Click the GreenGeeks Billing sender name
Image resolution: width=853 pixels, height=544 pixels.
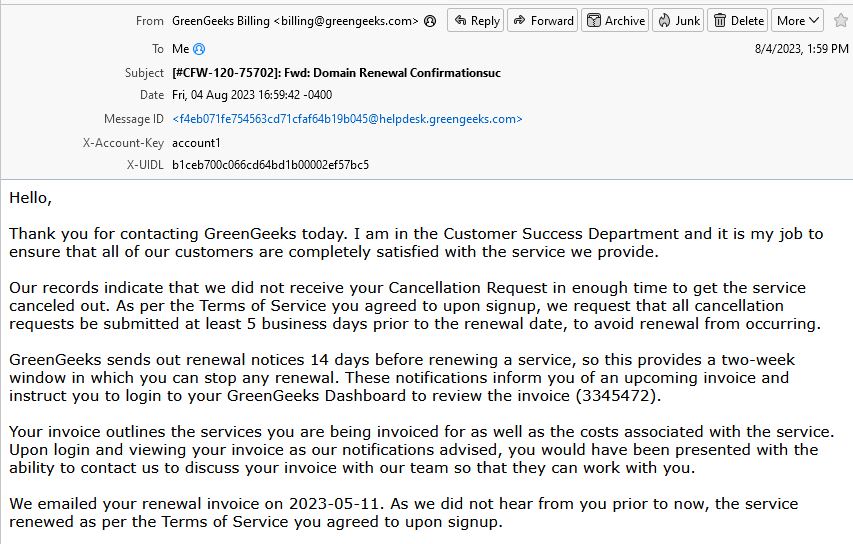(x=221, y=21)
